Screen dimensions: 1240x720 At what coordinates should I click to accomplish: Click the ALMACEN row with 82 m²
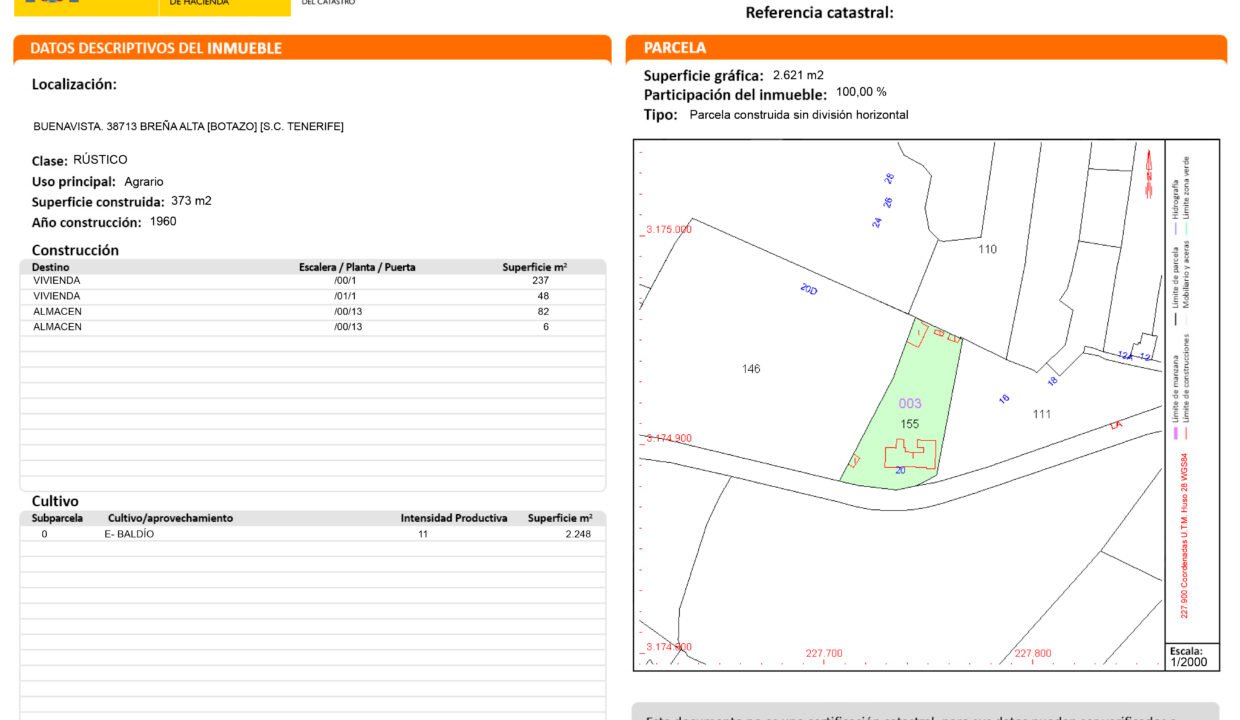(x=313, y=312)
